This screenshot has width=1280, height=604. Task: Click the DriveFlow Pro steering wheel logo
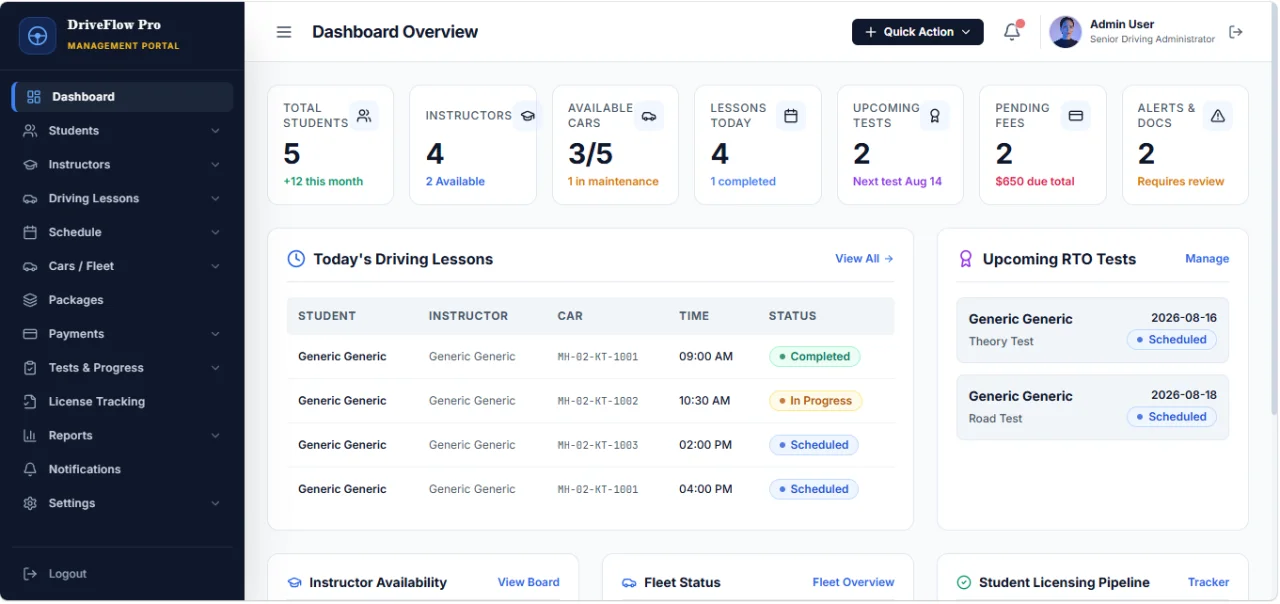(x=38, y=36)
